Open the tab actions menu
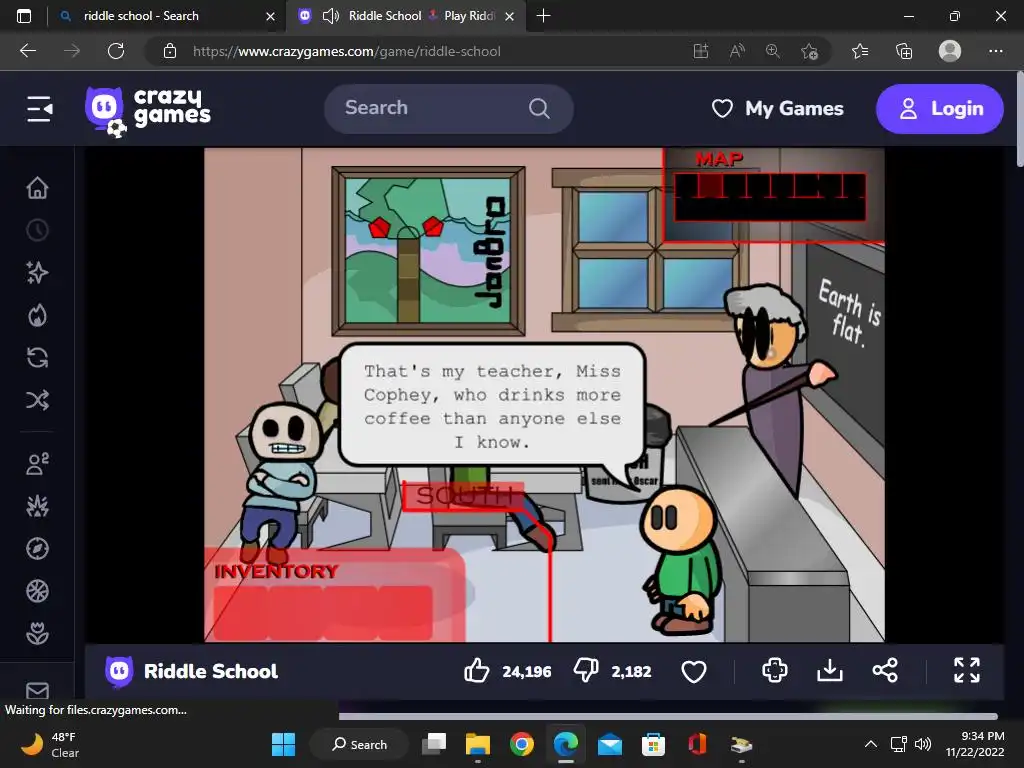This screenshot has height=768, width=1024. (24, 16)
